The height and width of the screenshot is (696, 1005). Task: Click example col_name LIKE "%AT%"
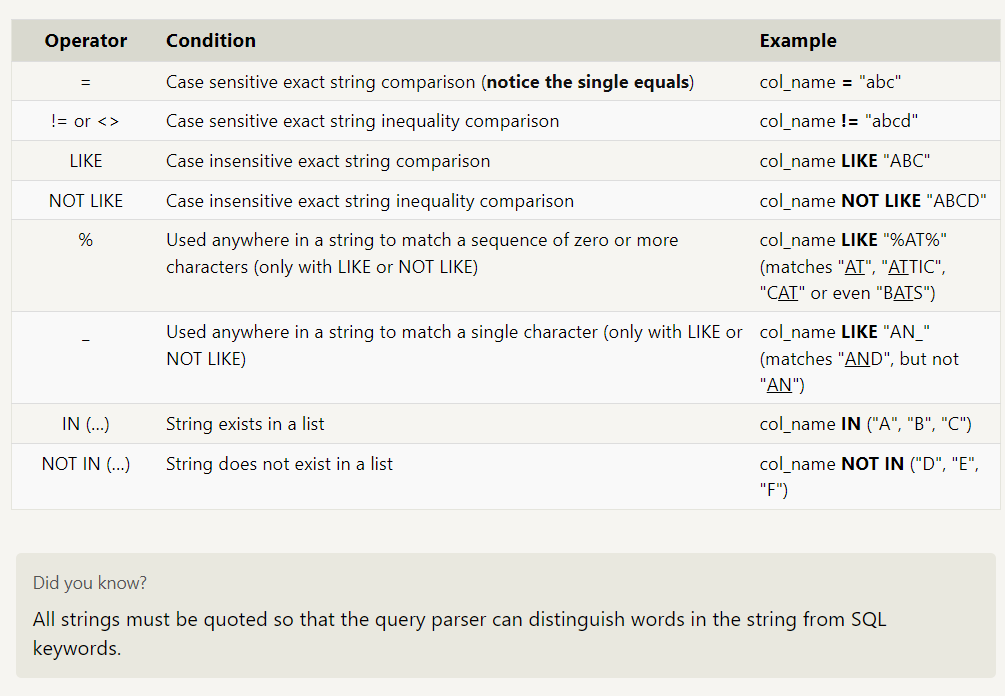click(x=853, y=240)
